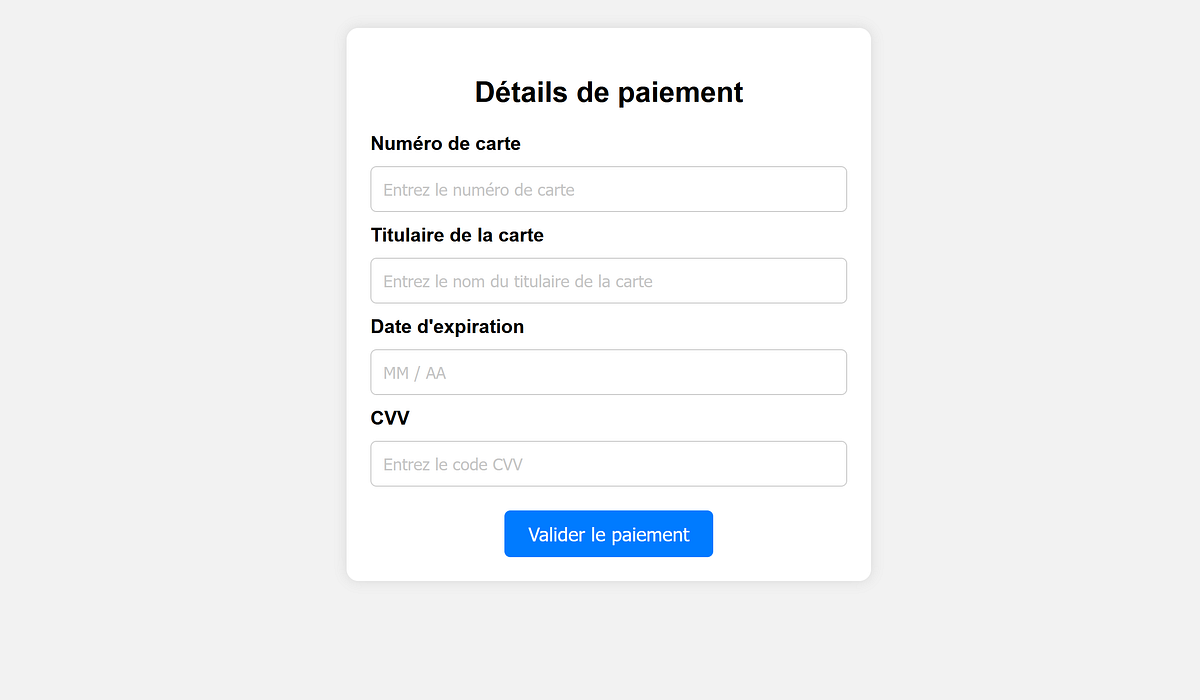The image size is (1200, 700).
Task: Click the 'Titulaire de la carte' label
Action: (457, 235)
